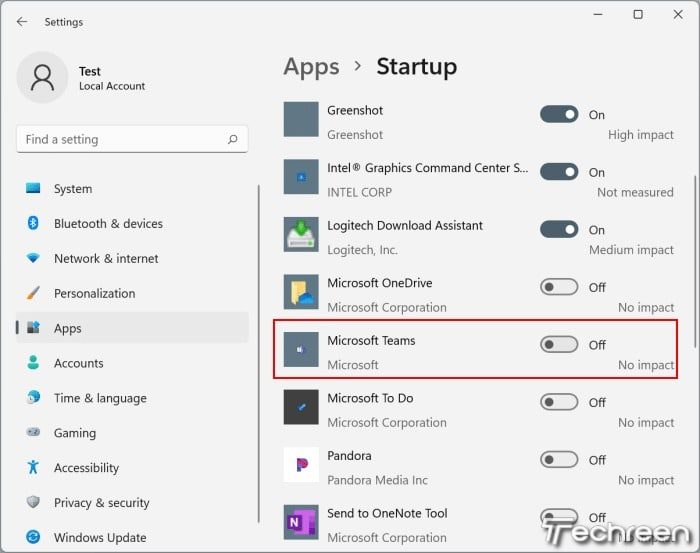700x553 pixels.
Task: Click the Find a setting search box
Action: point(132,139)
